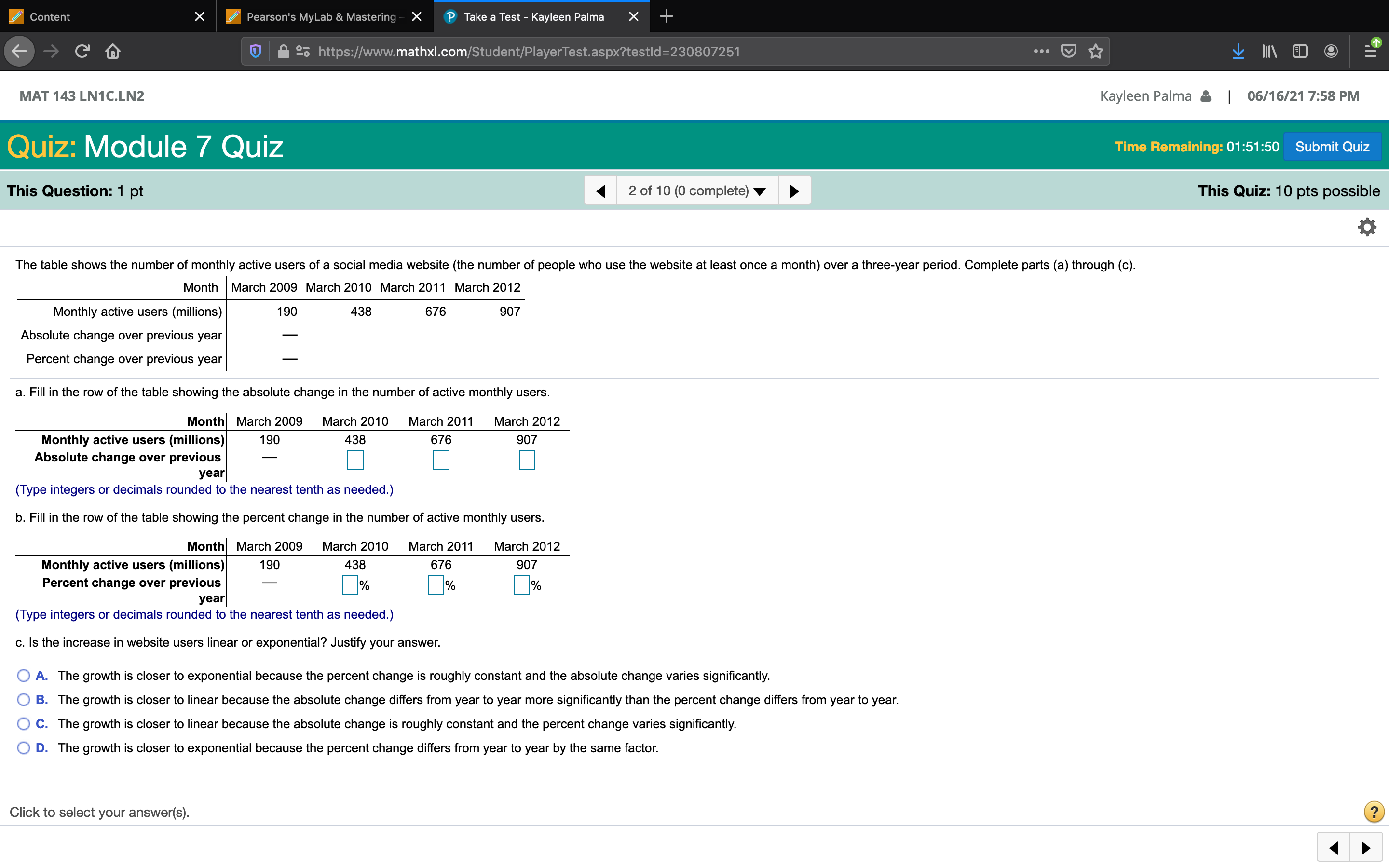Open quiz settings gear icon
This screenshot has width=1389, height=868.
pyautogui.click(x=1367, y=227)
